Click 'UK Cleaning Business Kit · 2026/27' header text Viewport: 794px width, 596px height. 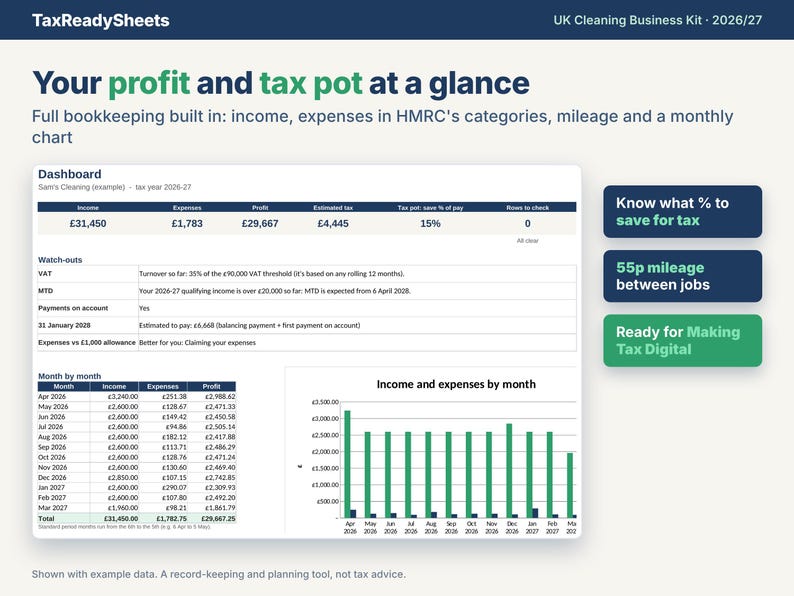tap(657, 20)
